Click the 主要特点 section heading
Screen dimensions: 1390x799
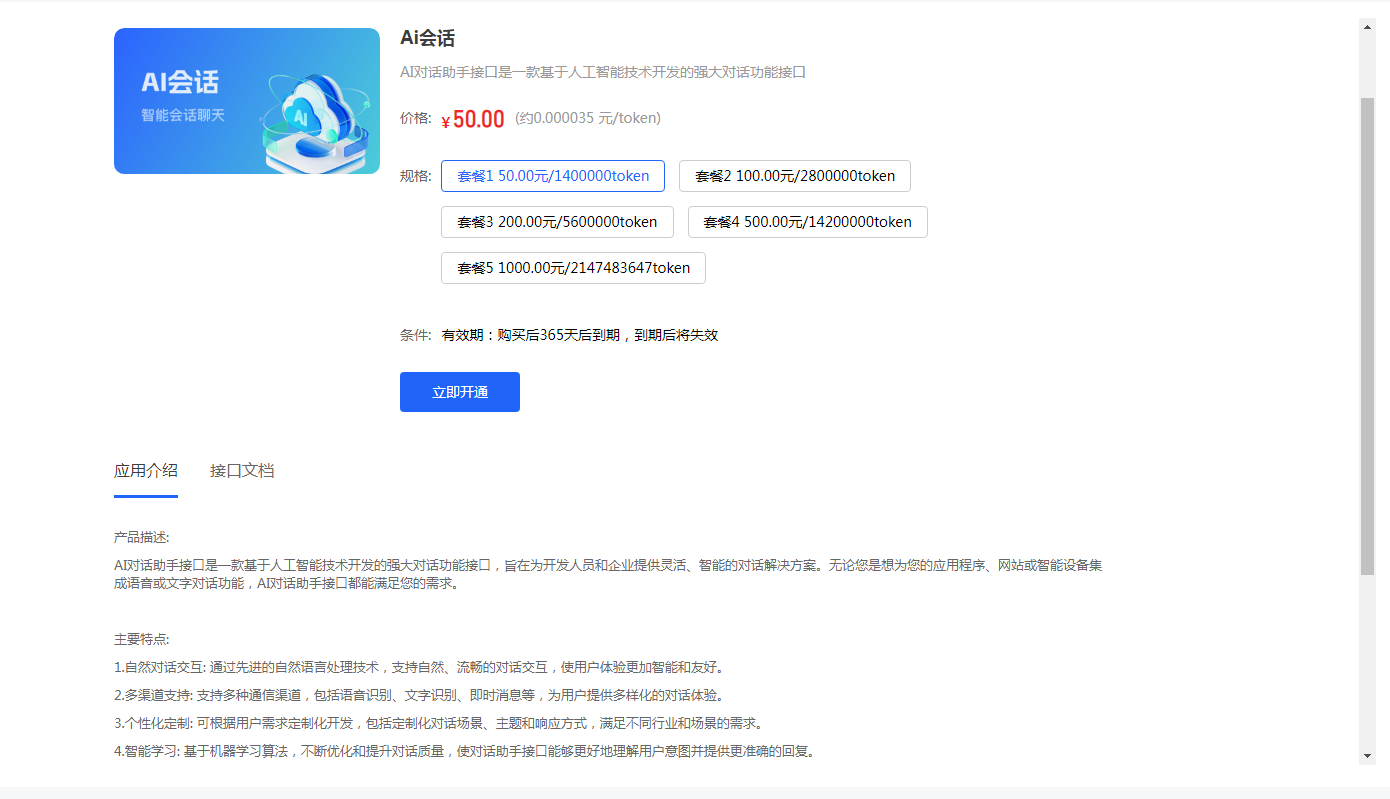point(141,637)
